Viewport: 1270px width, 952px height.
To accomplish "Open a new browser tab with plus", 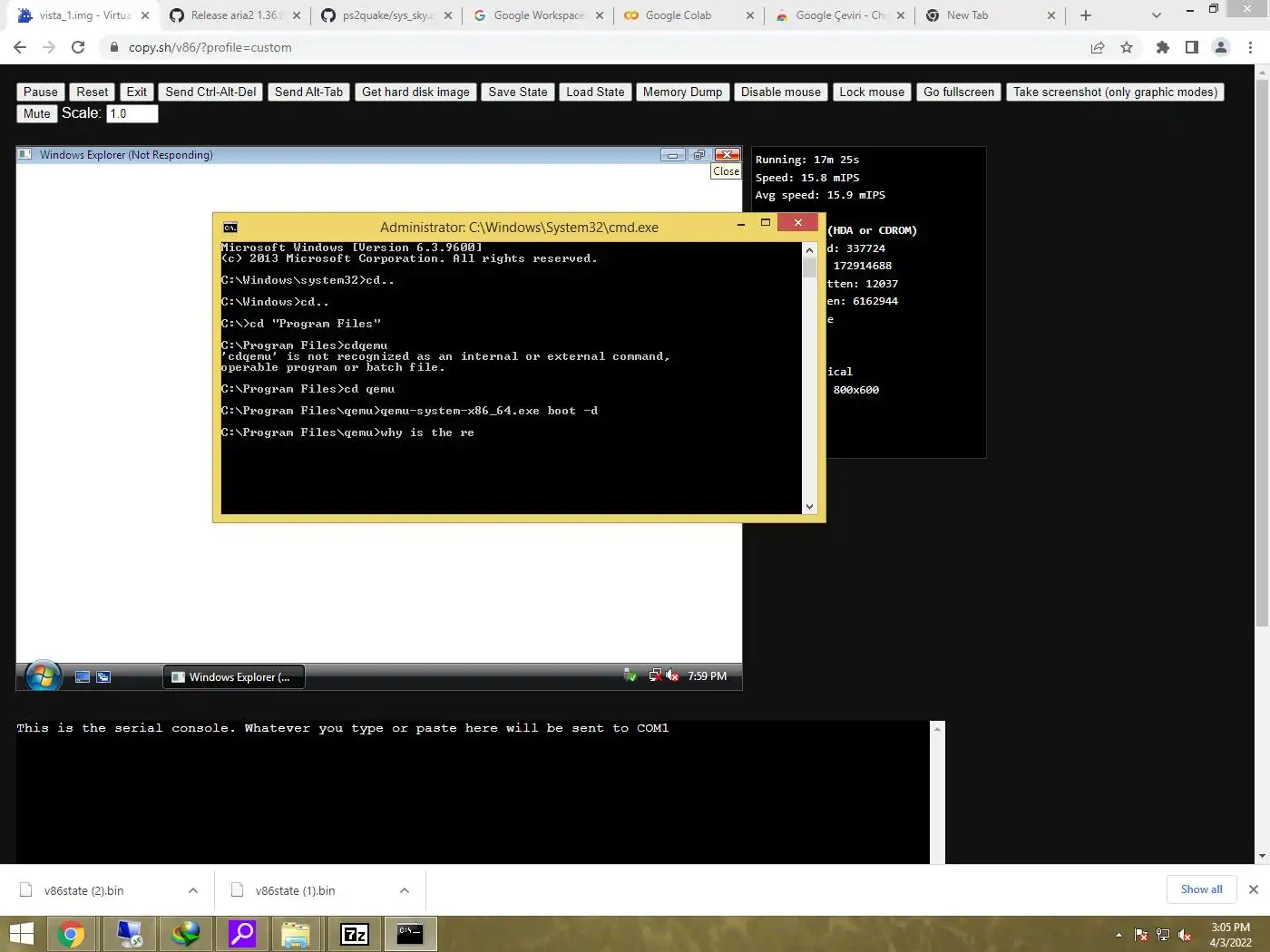I will (1086, 15).
